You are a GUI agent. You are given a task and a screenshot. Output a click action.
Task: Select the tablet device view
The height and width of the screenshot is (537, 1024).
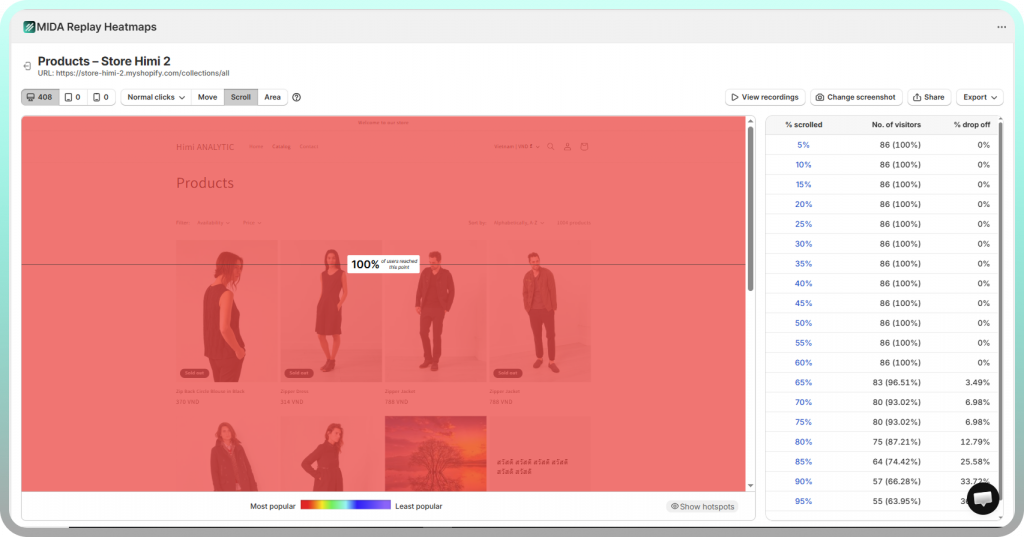(73, 97)
